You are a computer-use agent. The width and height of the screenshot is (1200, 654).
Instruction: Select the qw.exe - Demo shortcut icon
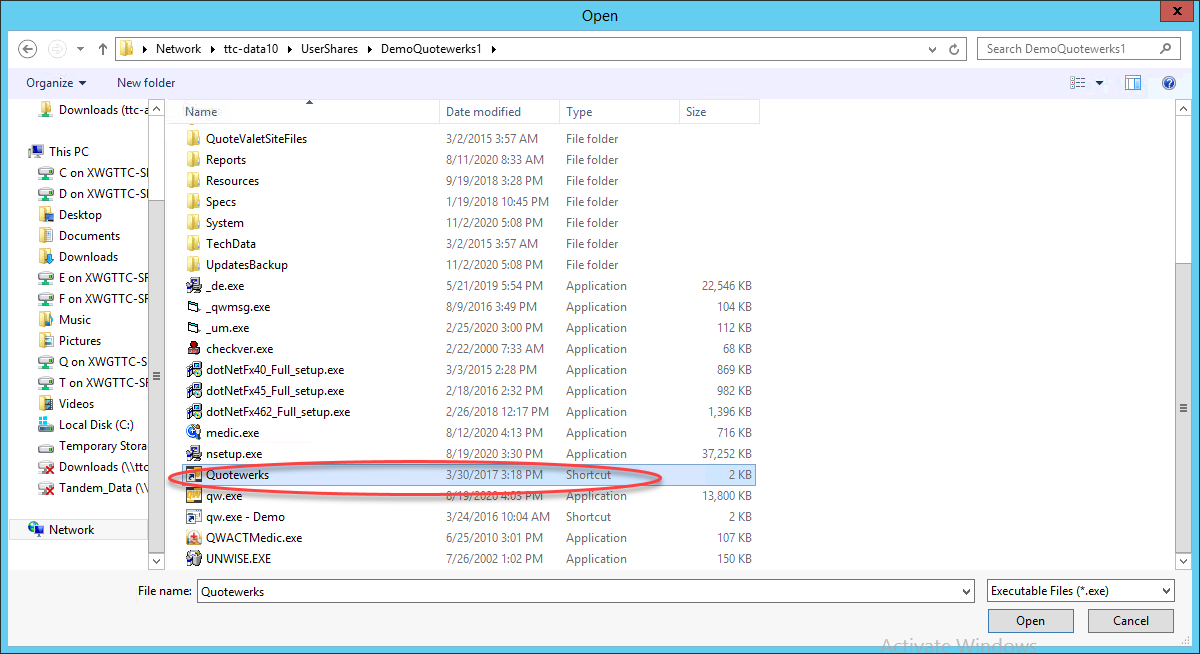(194, 517)
